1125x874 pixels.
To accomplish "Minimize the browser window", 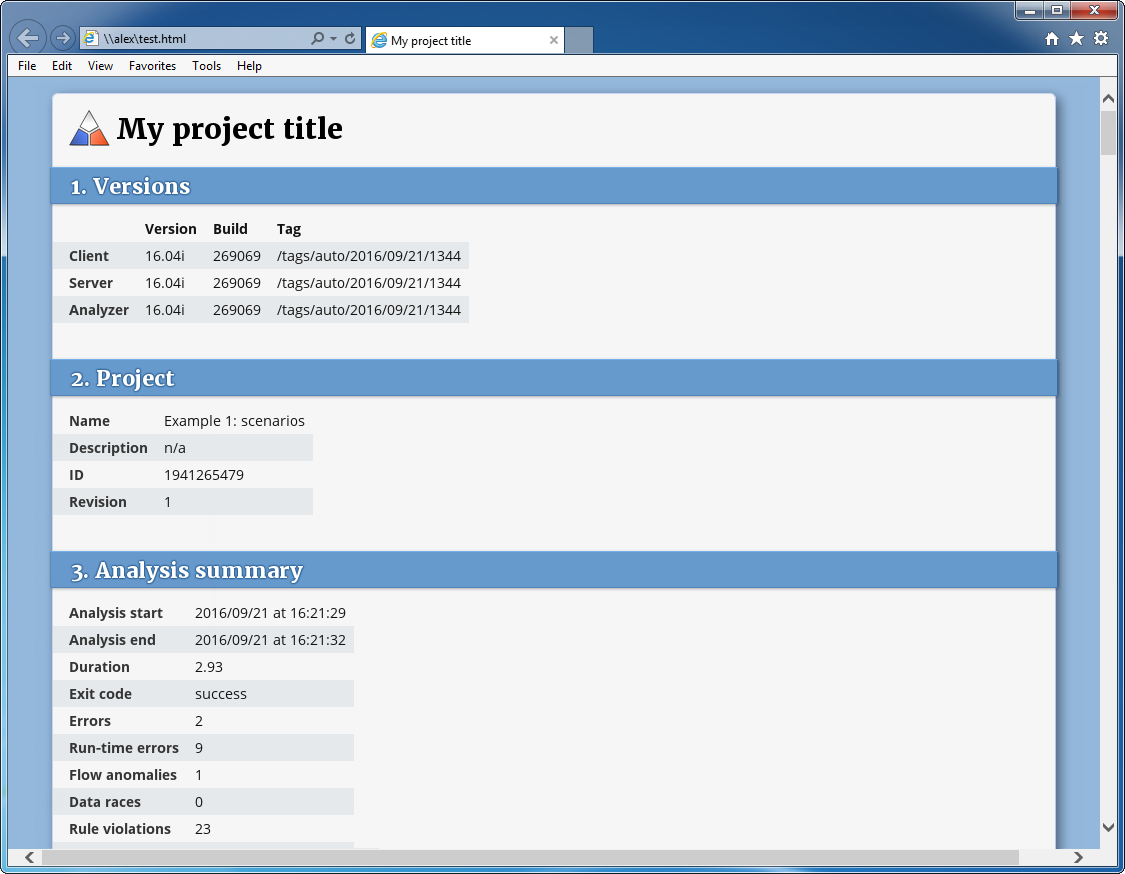I will [1030, 11].
